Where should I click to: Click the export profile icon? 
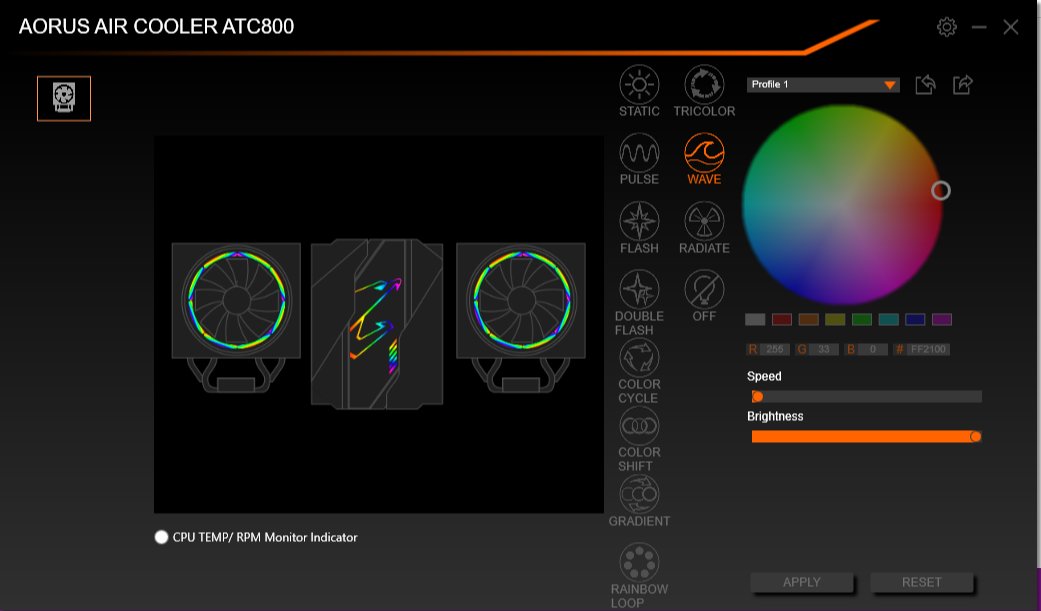tap(962, 85)
